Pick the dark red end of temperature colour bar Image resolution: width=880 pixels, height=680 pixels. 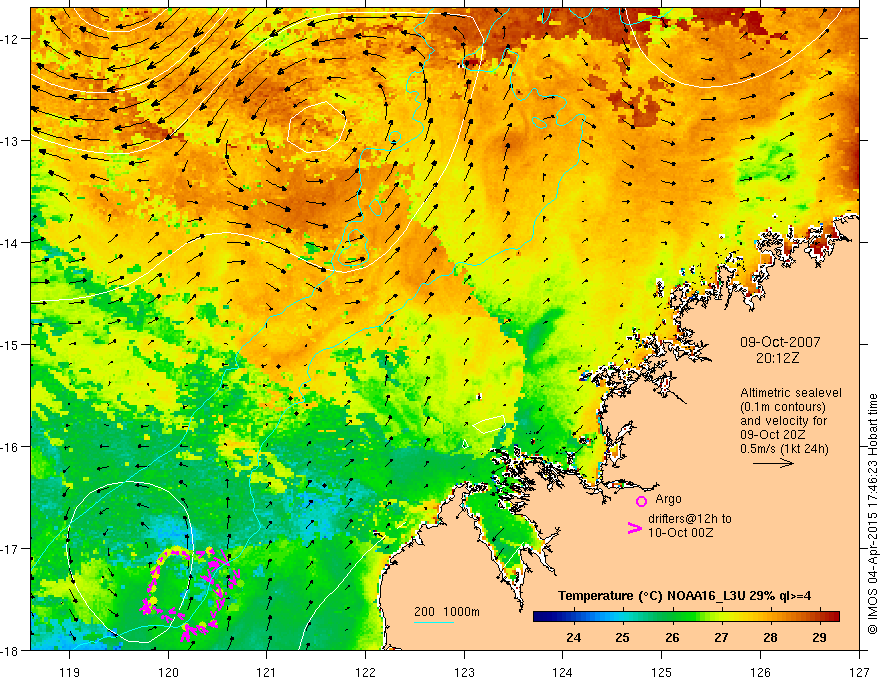(x=833, y=617)
